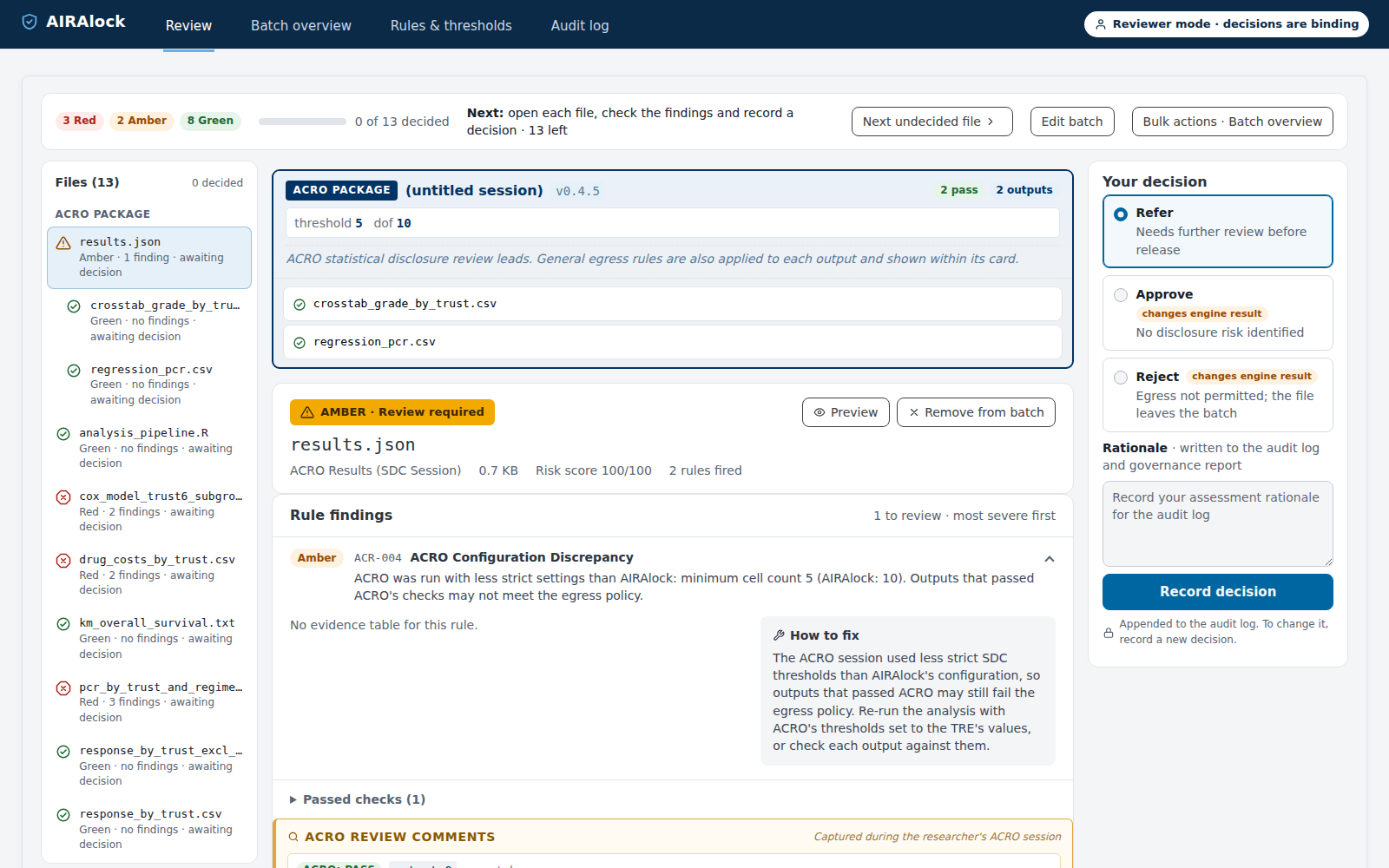Click the Risk score 100/100 text
This screenshot has width=1389, height=868.
[x=594, y=470]
